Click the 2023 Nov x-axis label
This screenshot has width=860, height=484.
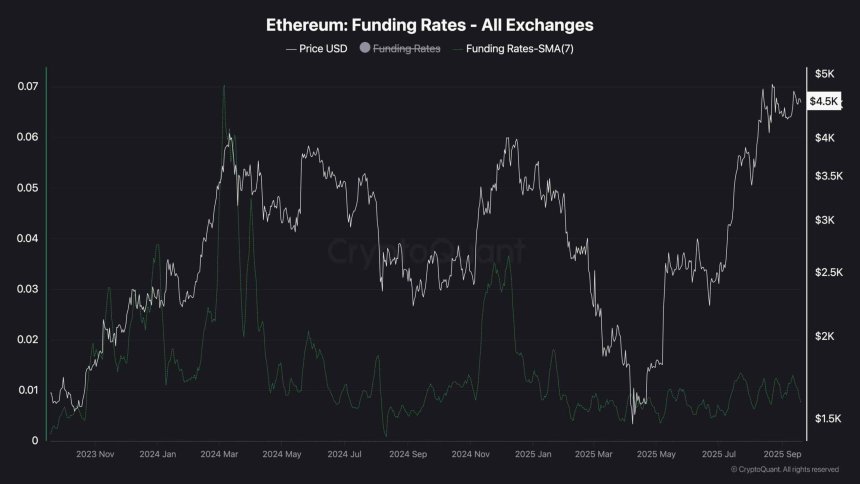pos(97,454)
